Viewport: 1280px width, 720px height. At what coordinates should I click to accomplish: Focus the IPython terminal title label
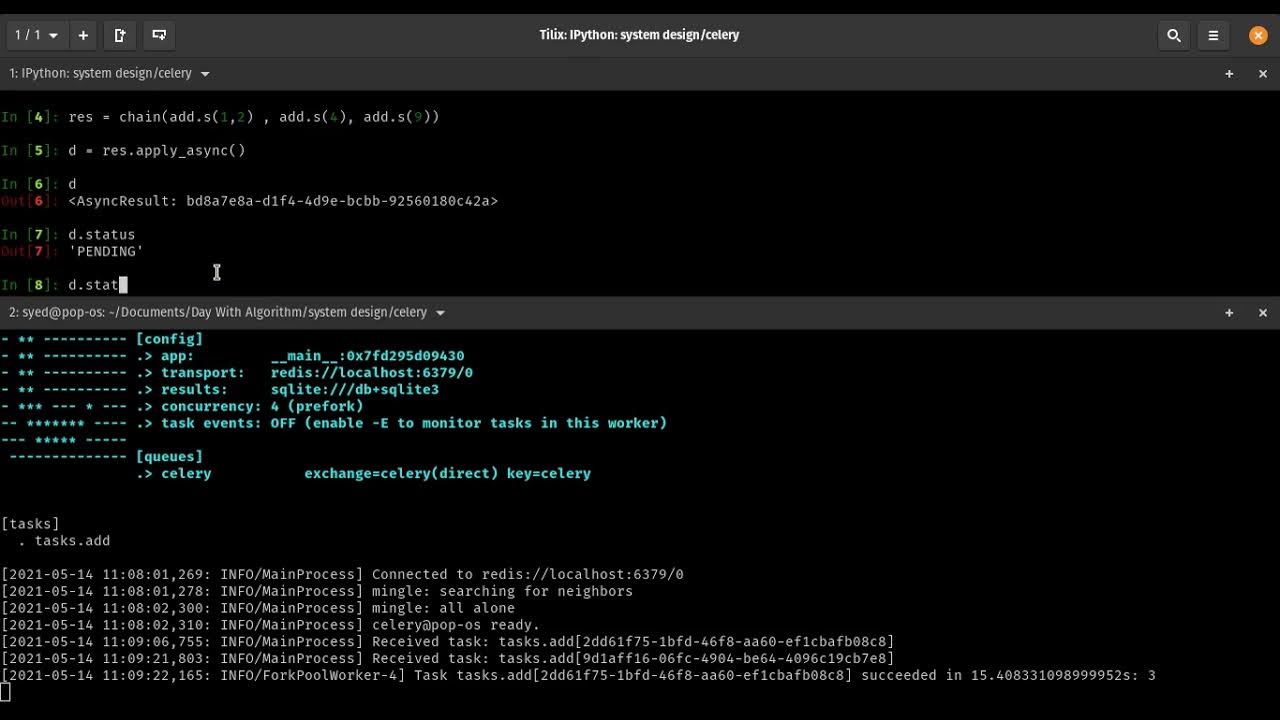point(100,74)
